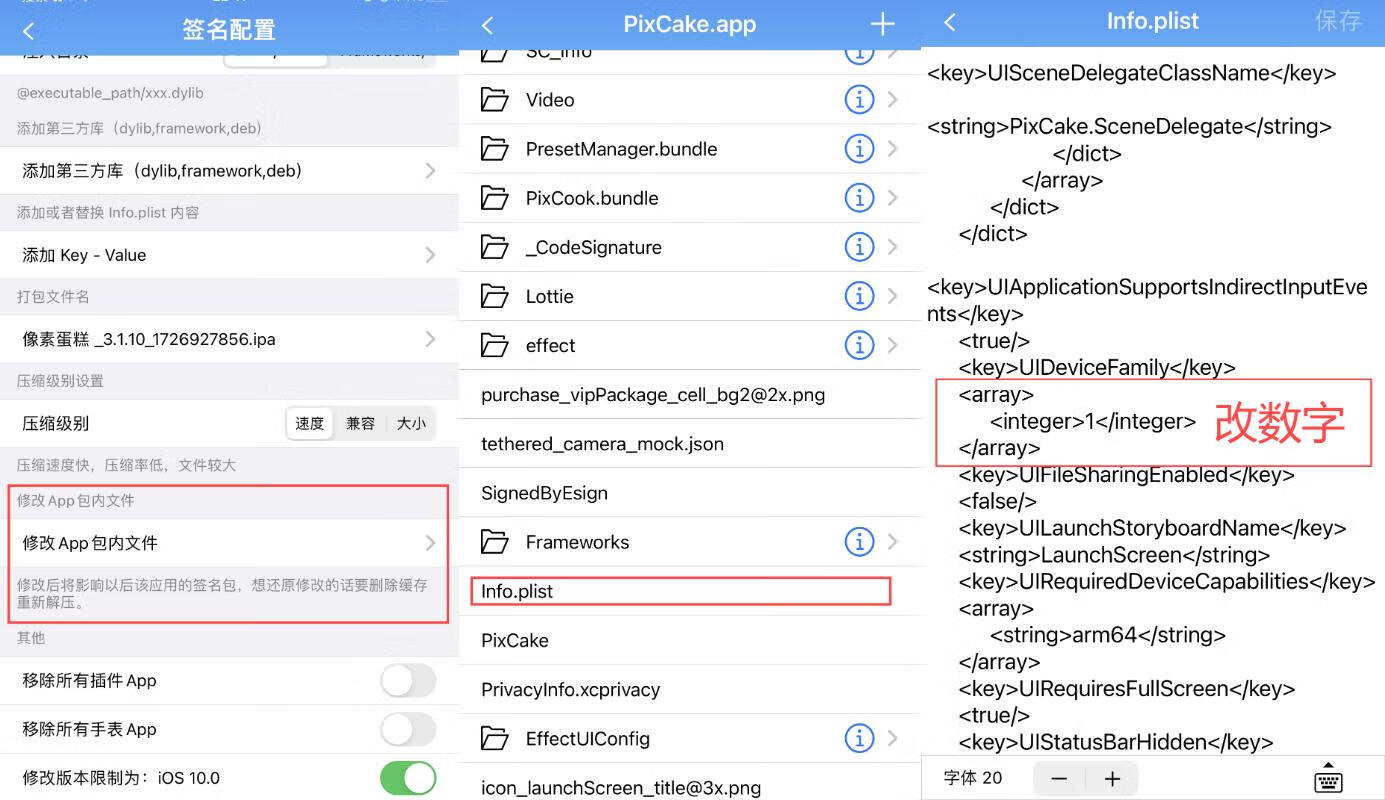Open 修改 App 包内文件 row
The height and width of the screenshot is (800, 1385).
pyautogui.click(x=229, y=543)
